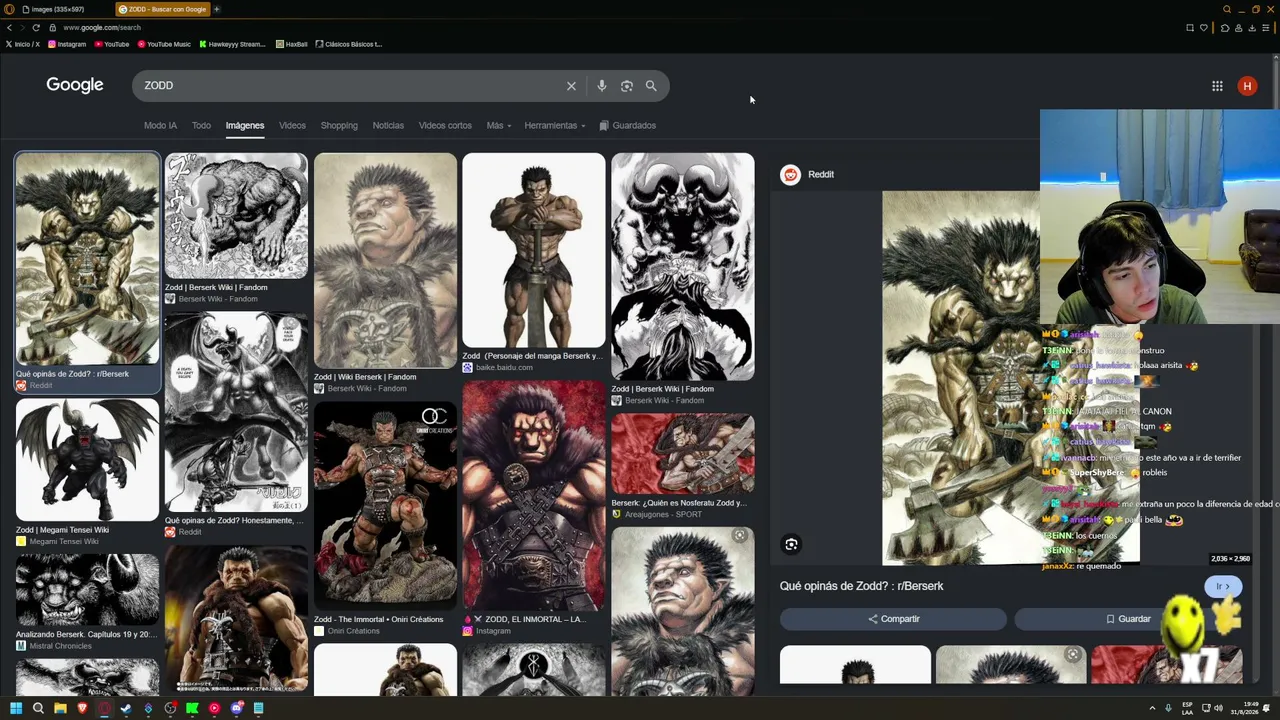Open Windows taskbar search

tap(38, 708)
